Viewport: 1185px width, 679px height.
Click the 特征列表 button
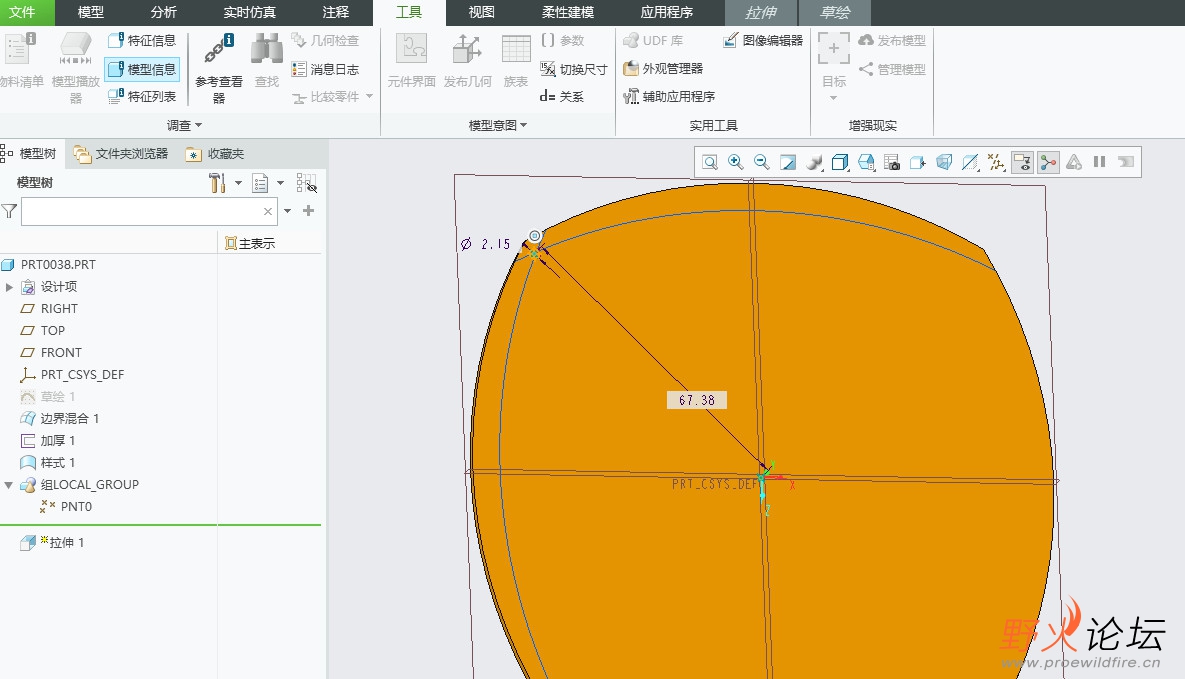pos(142,96)
